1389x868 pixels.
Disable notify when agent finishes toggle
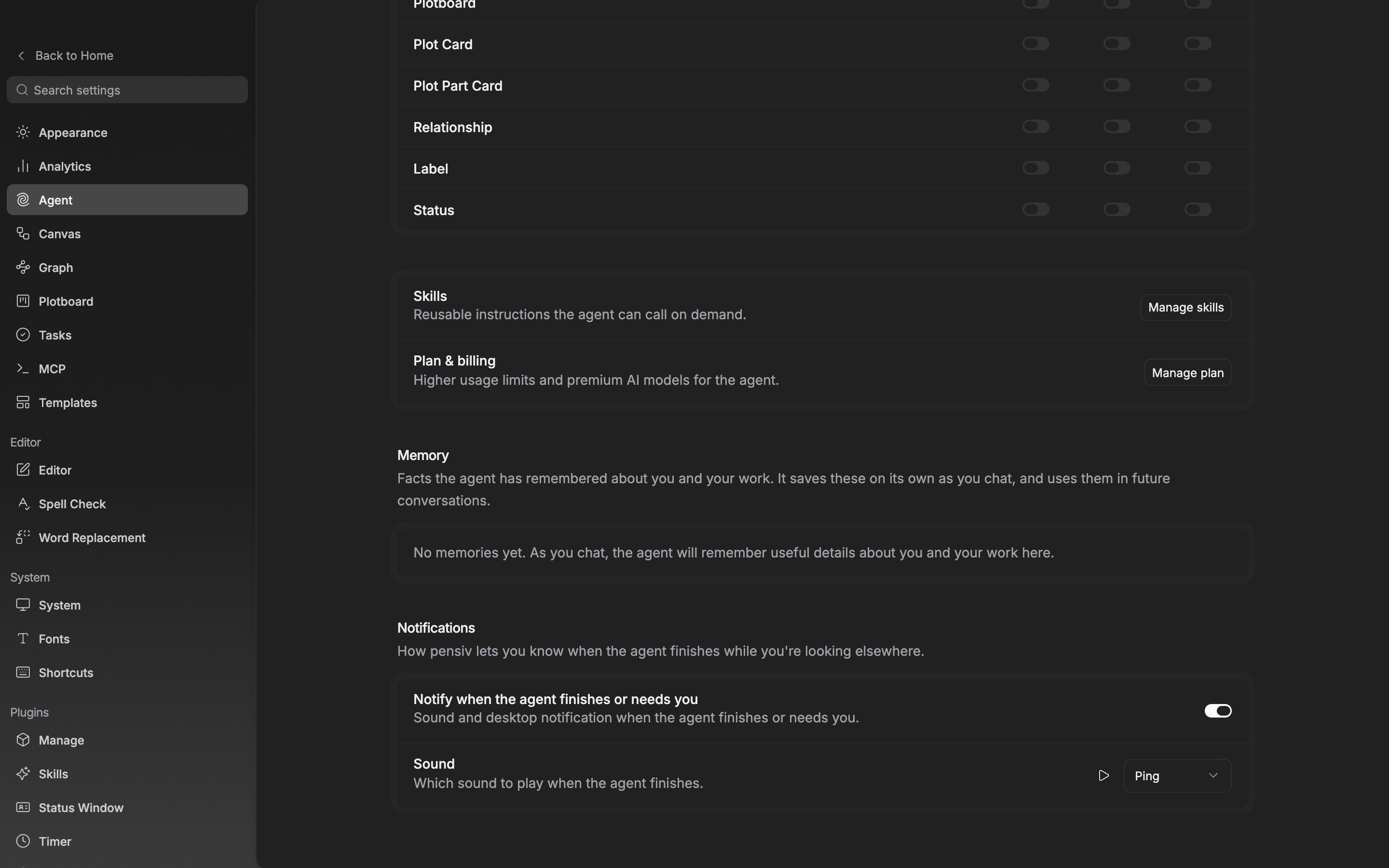(1218, 711)
